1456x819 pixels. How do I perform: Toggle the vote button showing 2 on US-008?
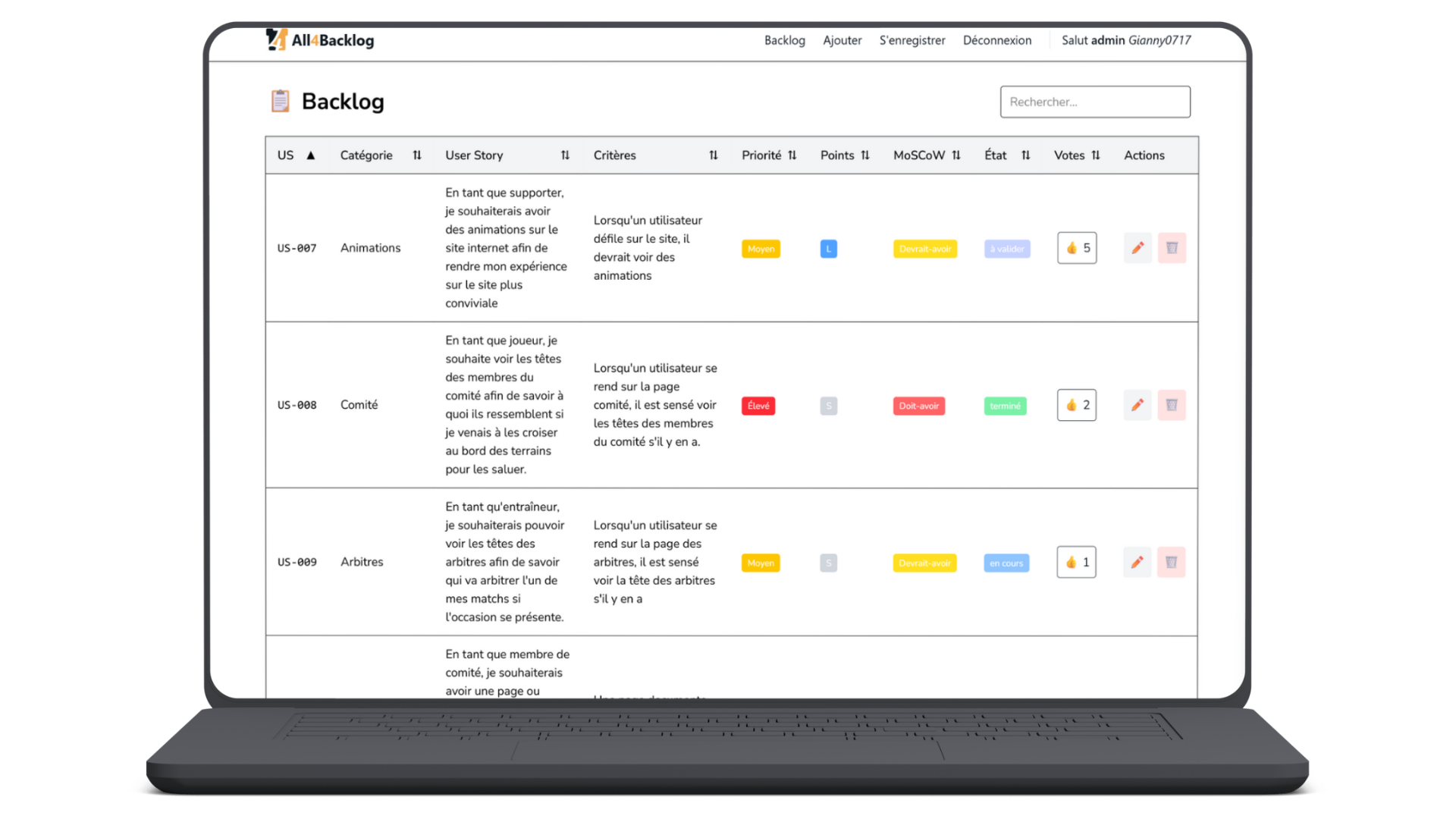click(x=1077, y=405)
